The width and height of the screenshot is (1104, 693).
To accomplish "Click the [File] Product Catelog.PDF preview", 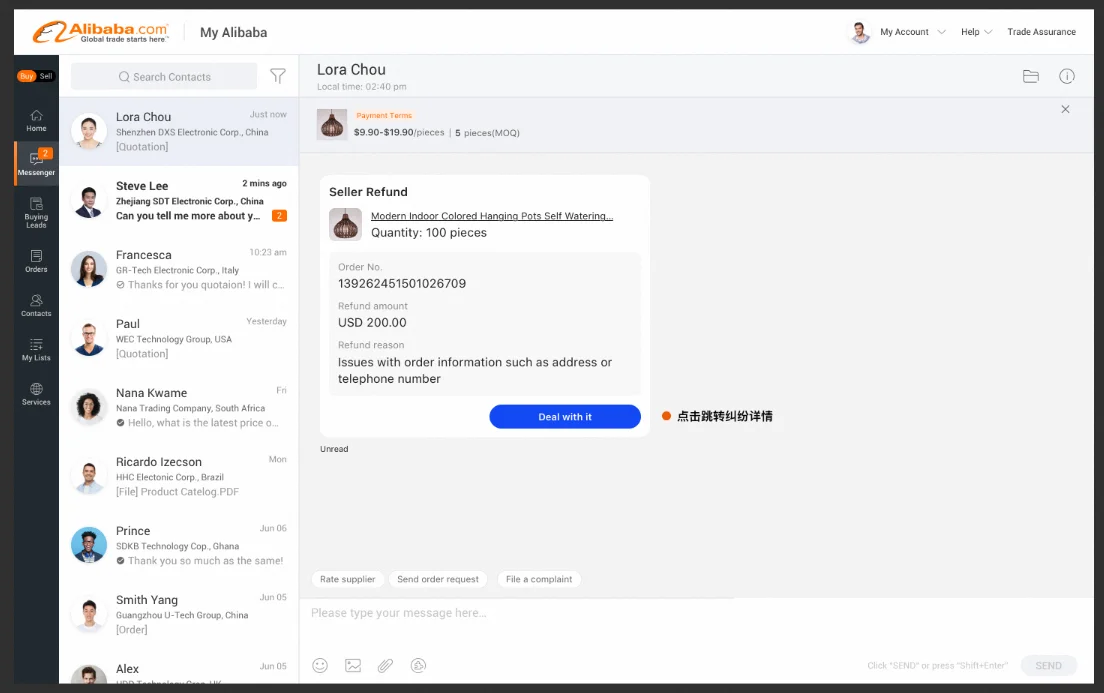I will coord(177,492).
